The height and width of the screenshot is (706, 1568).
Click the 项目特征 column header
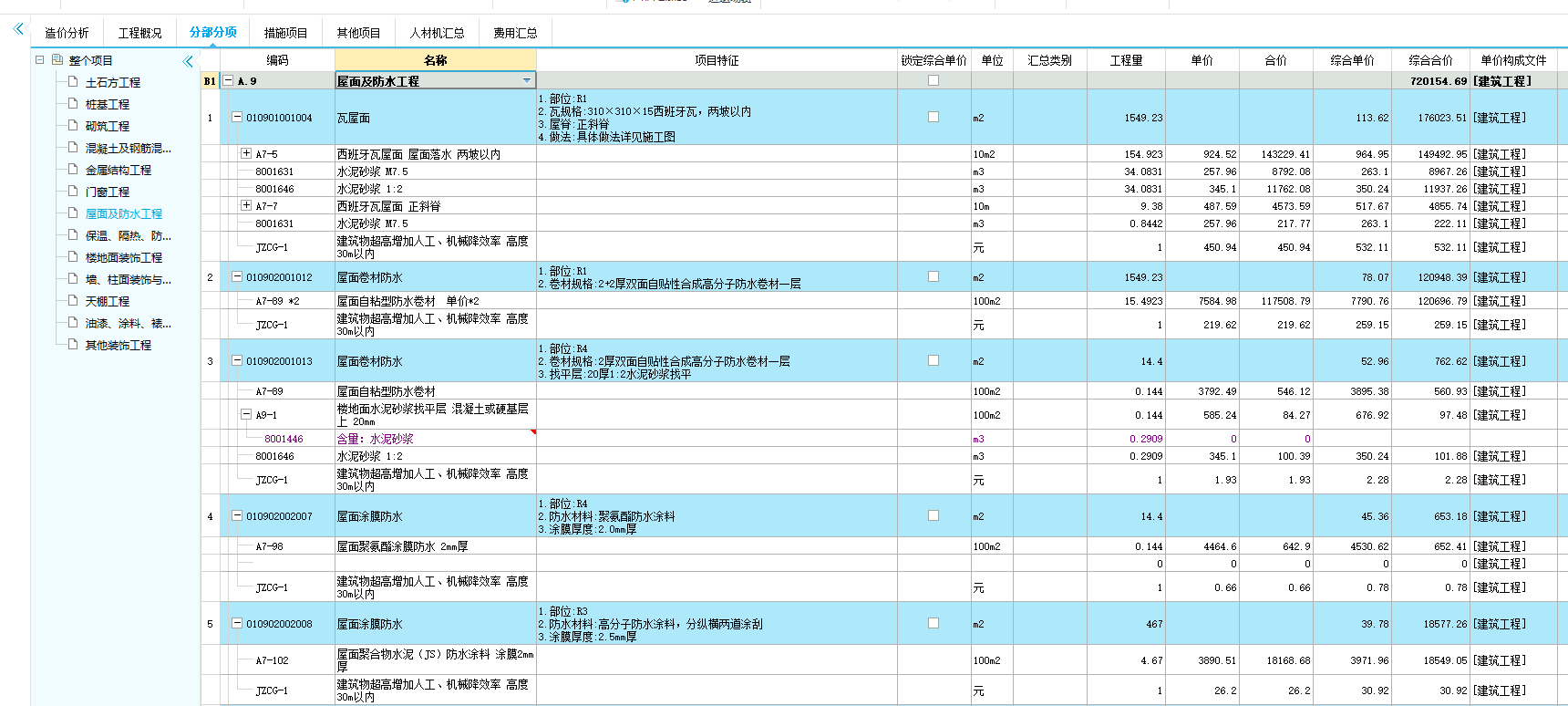[x=717, y=60]
